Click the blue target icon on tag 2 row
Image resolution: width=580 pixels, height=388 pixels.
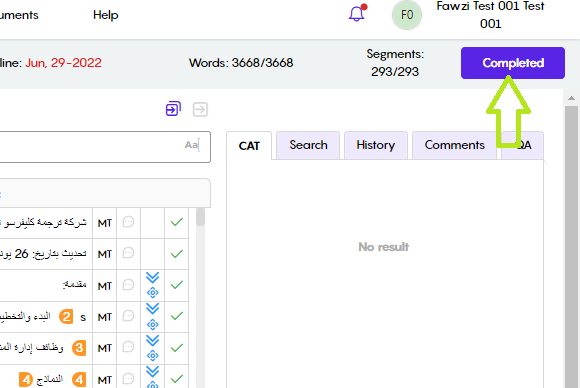pyautogui.click(x=152, y=324)
